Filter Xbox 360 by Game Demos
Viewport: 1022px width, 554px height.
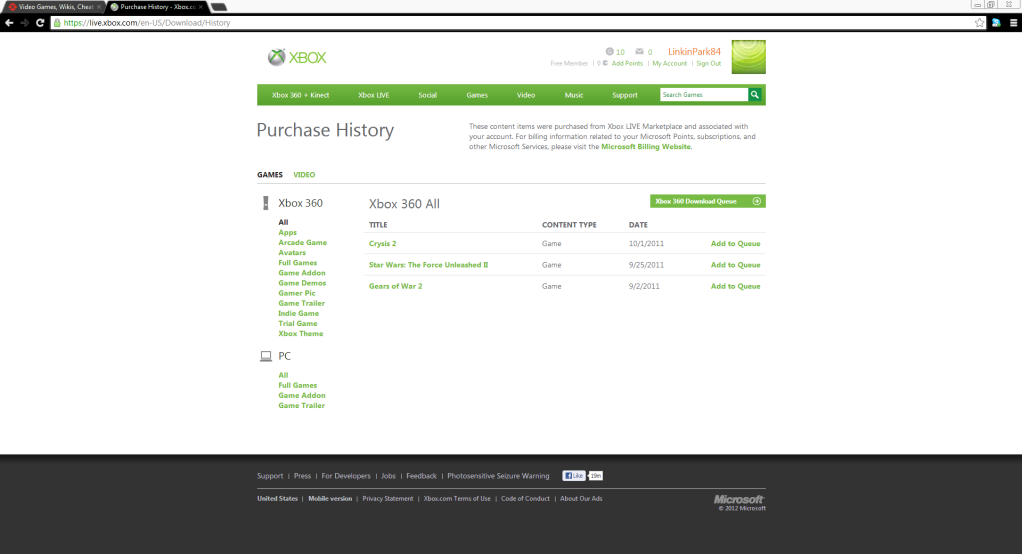[302, 283]
